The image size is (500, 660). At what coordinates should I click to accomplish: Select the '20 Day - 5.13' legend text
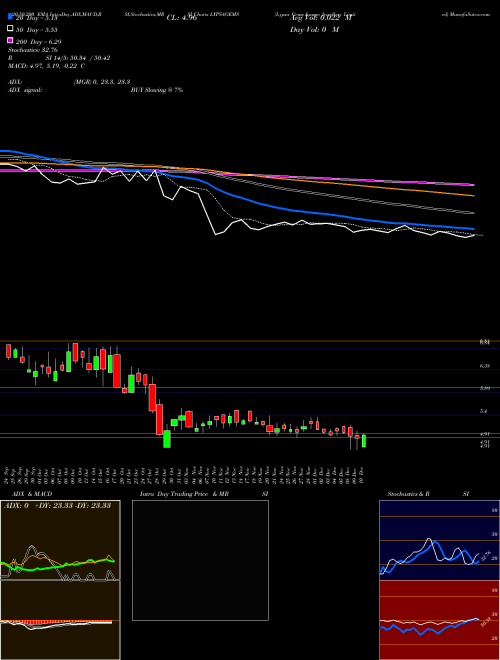click(37, 18)
